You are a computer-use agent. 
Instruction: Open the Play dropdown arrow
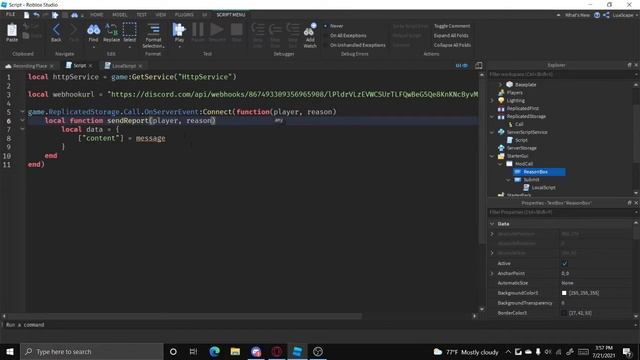point(179,47)
